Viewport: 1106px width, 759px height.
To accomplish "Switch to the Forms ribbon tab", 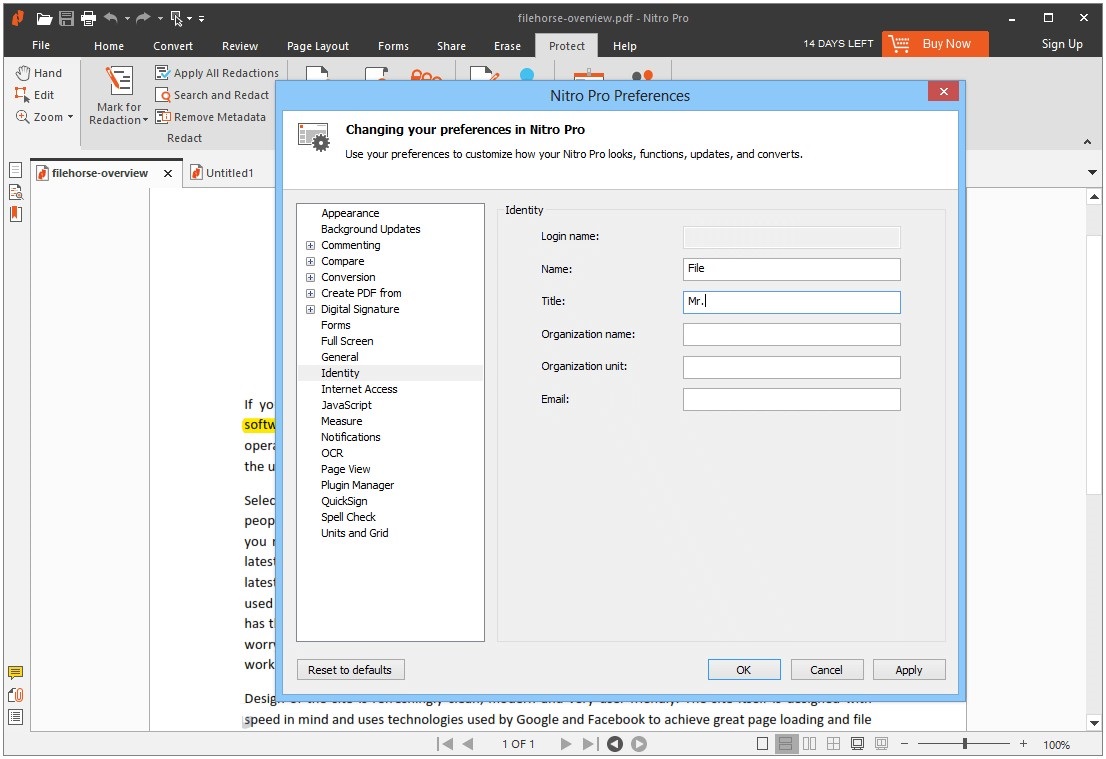I will coord(393,46).
